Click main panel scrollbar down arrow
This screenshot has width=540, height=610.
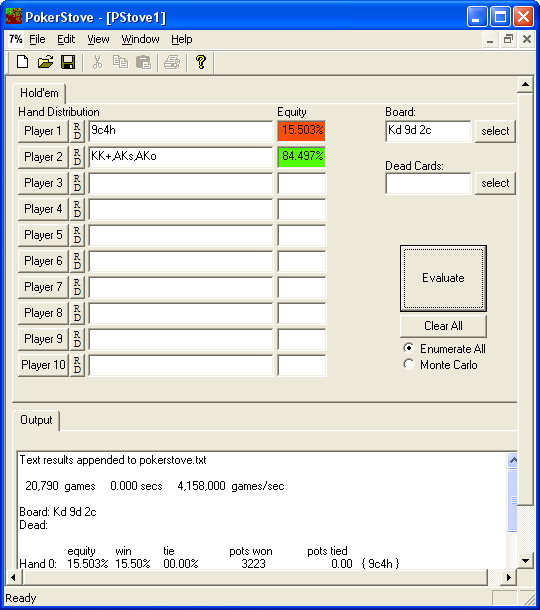pyautogui.click(x=525, y=561)
